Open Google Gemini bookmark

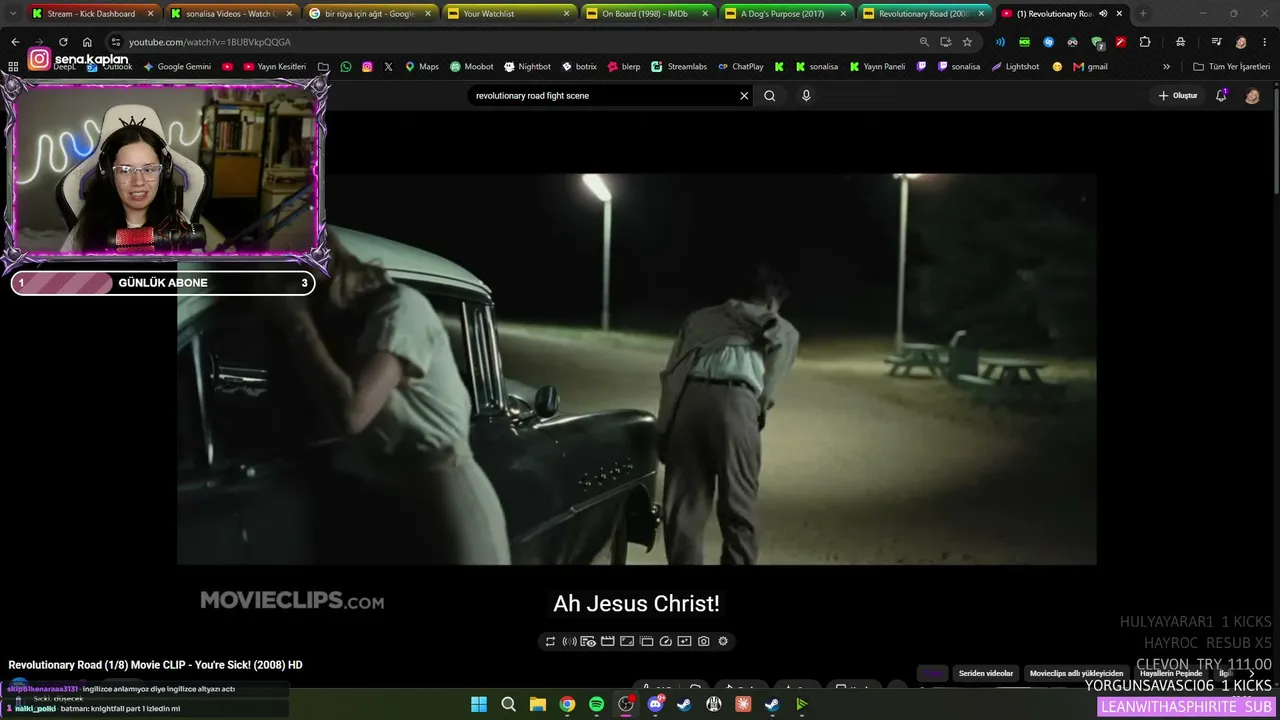click(177, 67)
